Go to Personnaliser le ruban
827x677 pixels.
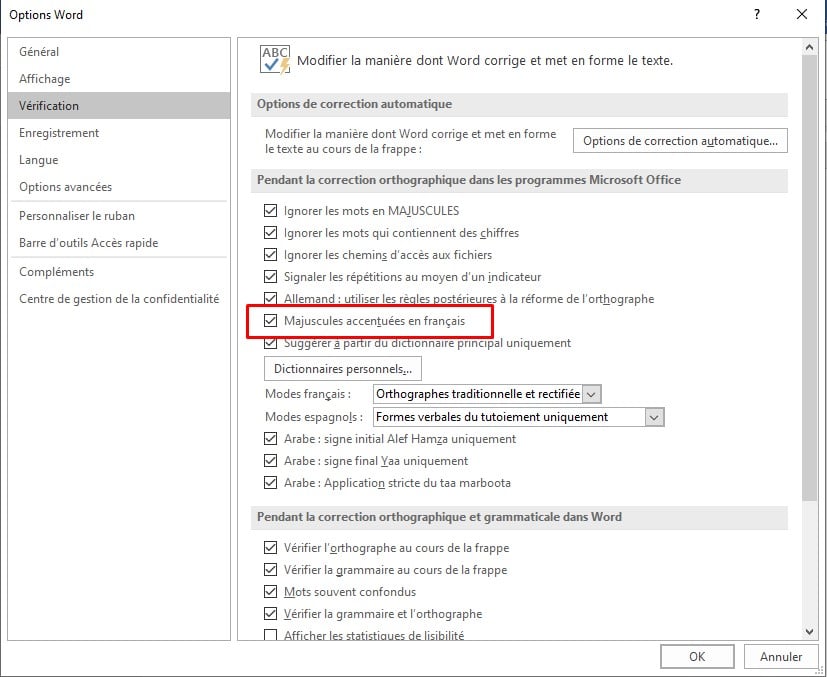(x=77, y=216)
